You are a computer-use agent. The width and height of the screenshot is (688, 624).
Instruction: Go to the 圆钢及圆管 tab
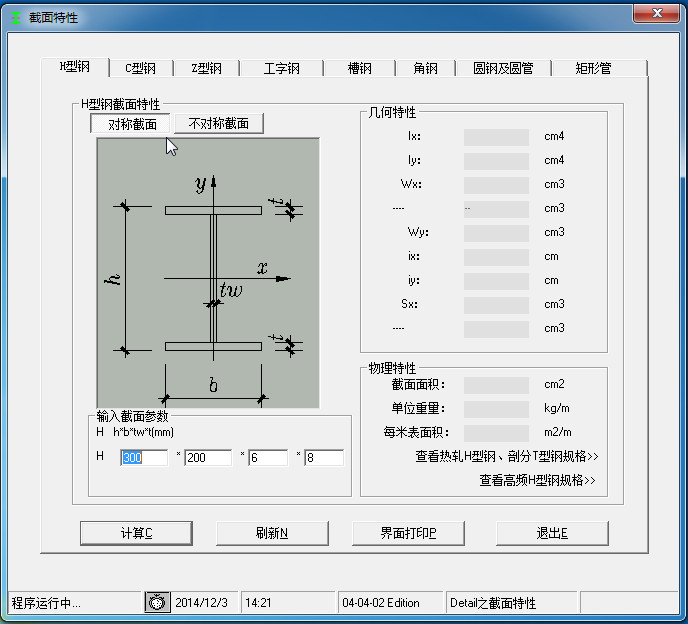click(x=503, y=68)
